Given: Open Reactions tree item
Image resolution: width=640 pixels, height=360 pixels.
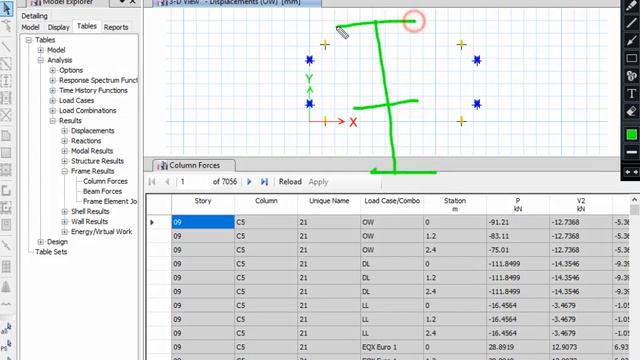Looking at the screenshot, I should pyautogui.click(x=86, y=141).
